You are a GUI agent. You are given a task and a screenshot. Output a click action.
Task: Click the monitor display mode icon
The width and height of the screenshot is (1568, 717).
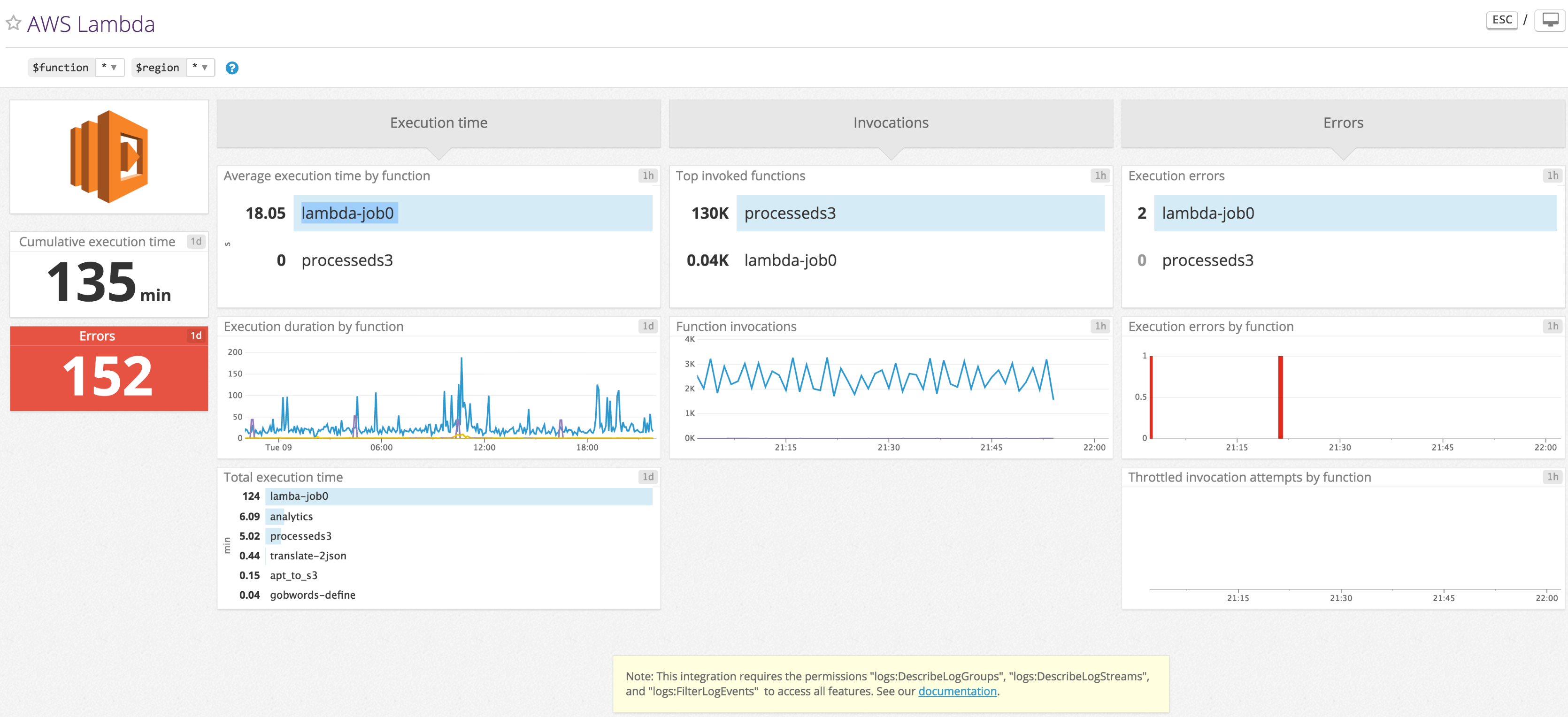click(x=1549, y=20)
